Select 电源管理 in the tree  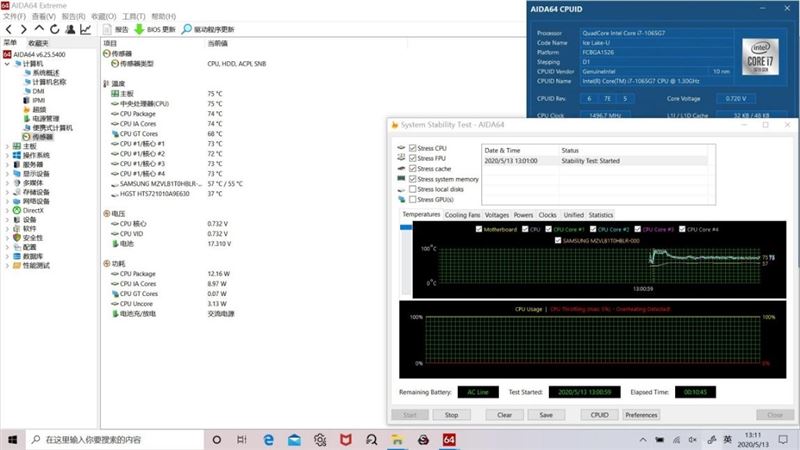tap(46, 119)
